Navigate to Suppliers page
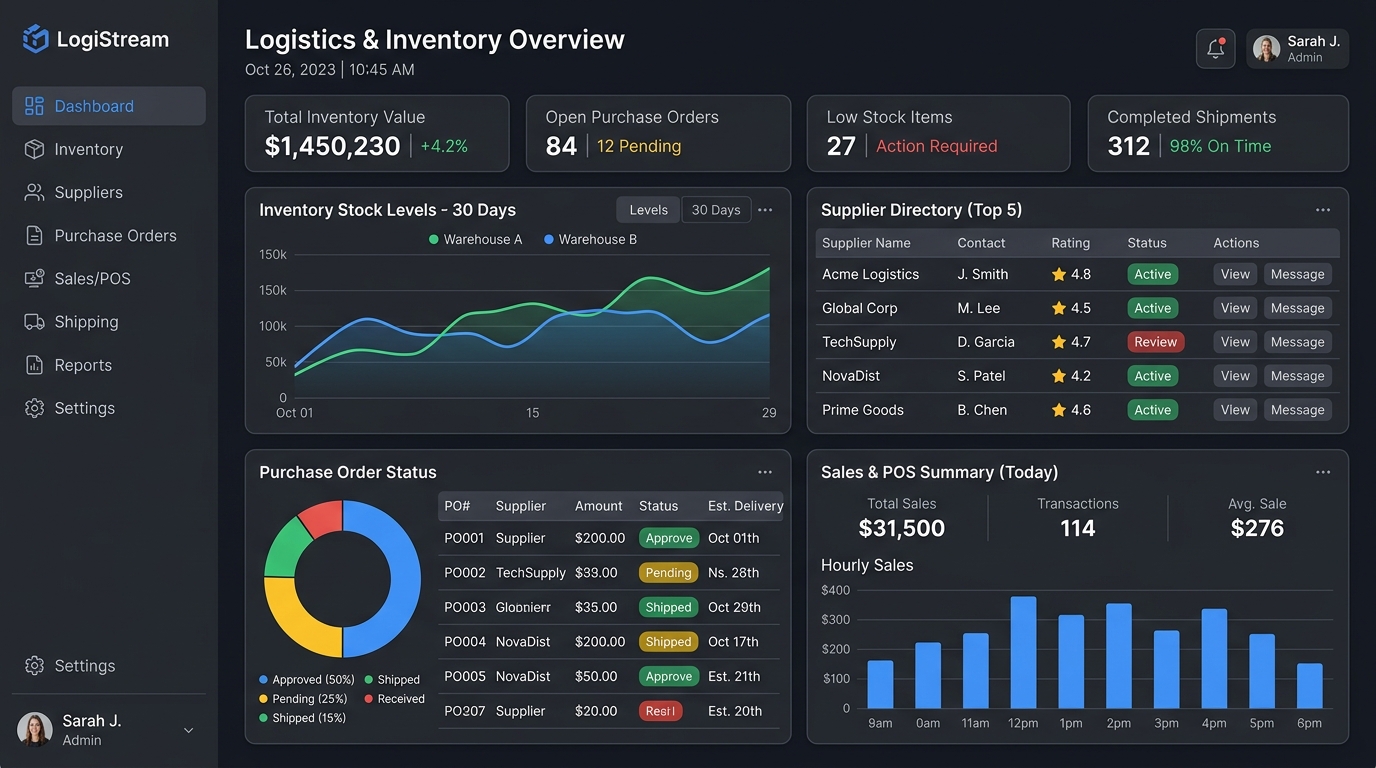The image size is (1376, 768). click(x=109, y=192)
